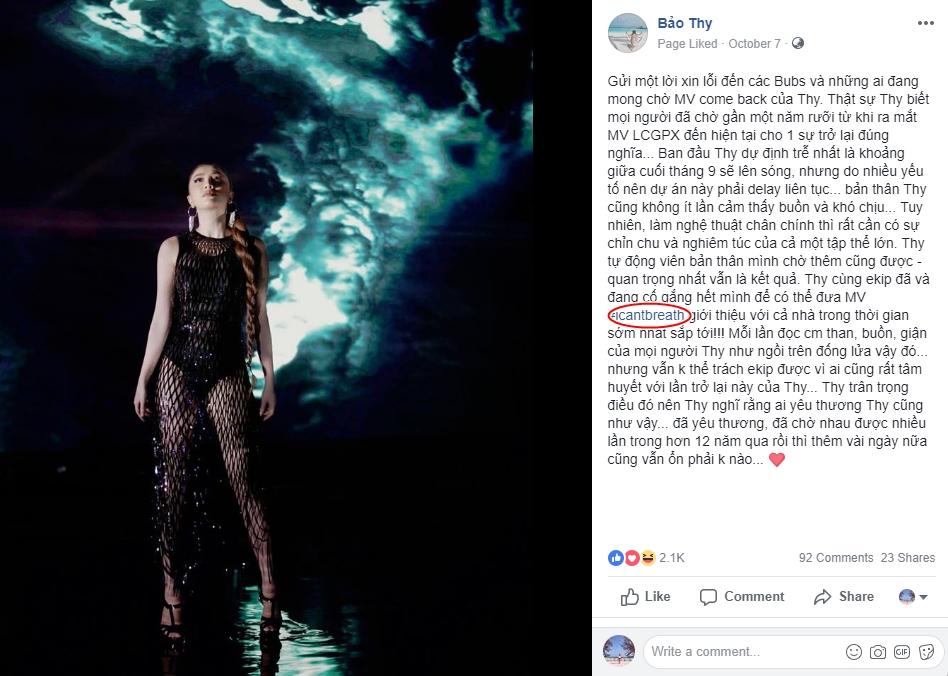Insert an emoji in the comment
Screen dimensions: 948x676
pos(854,652)
